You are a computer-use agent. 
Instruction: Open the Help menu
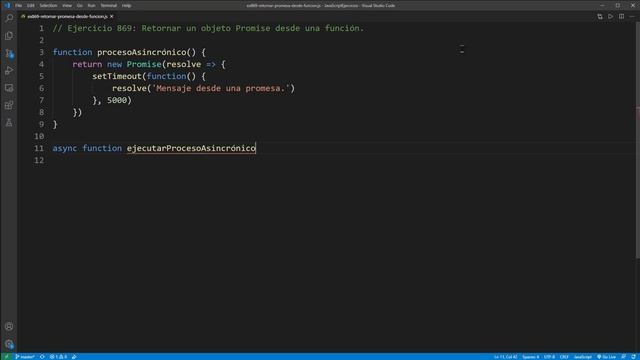pos(127,5)
